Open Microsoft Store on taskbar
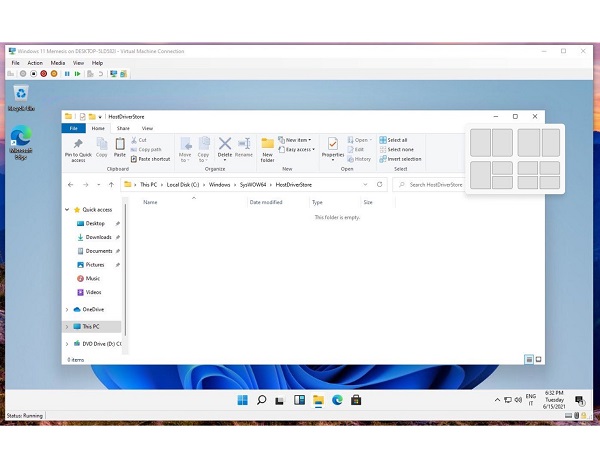 [356, 400]
